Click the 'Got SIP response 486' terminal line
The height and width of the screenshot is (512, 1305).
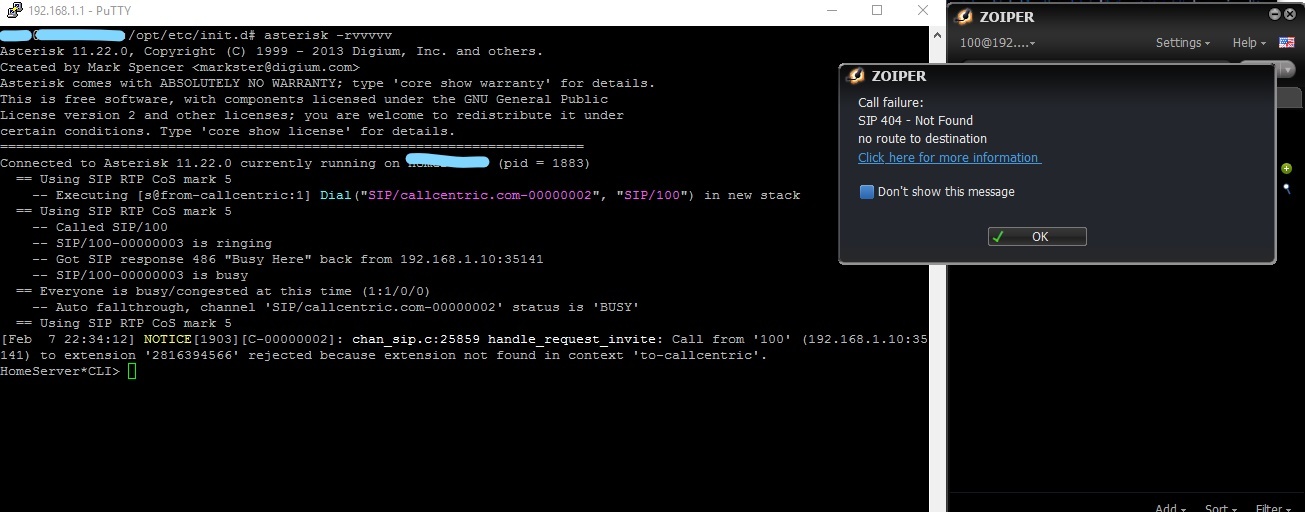pos(288,259)
